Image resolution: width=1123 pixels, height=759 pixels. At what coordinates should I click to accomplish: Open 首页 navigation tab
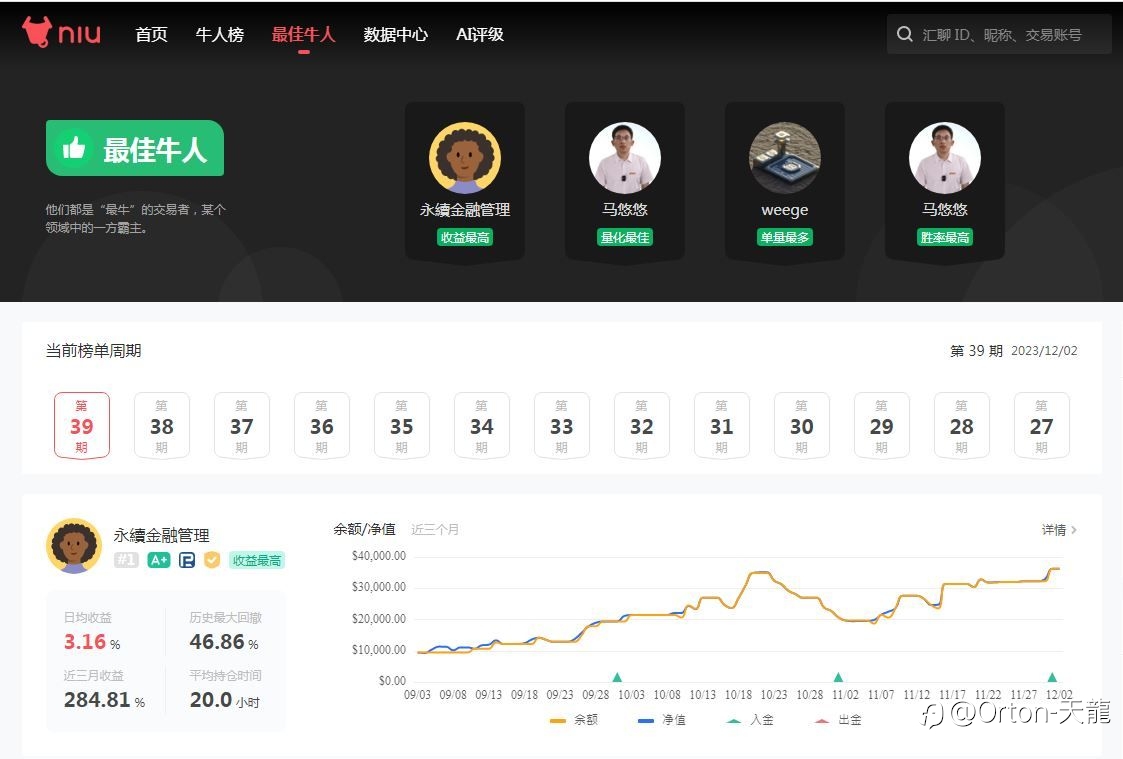coord(151,34)
